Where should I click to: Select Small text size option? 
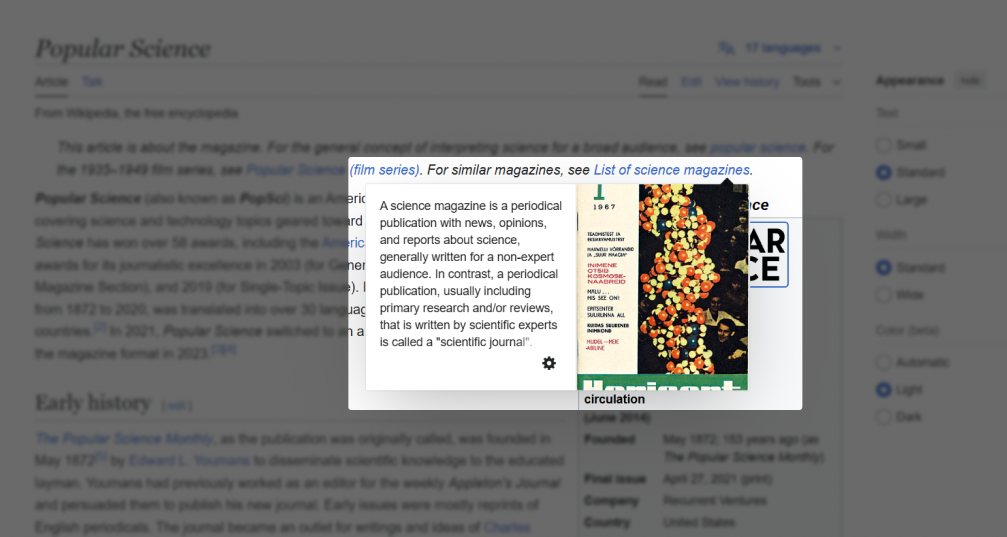tap(884, 145)
